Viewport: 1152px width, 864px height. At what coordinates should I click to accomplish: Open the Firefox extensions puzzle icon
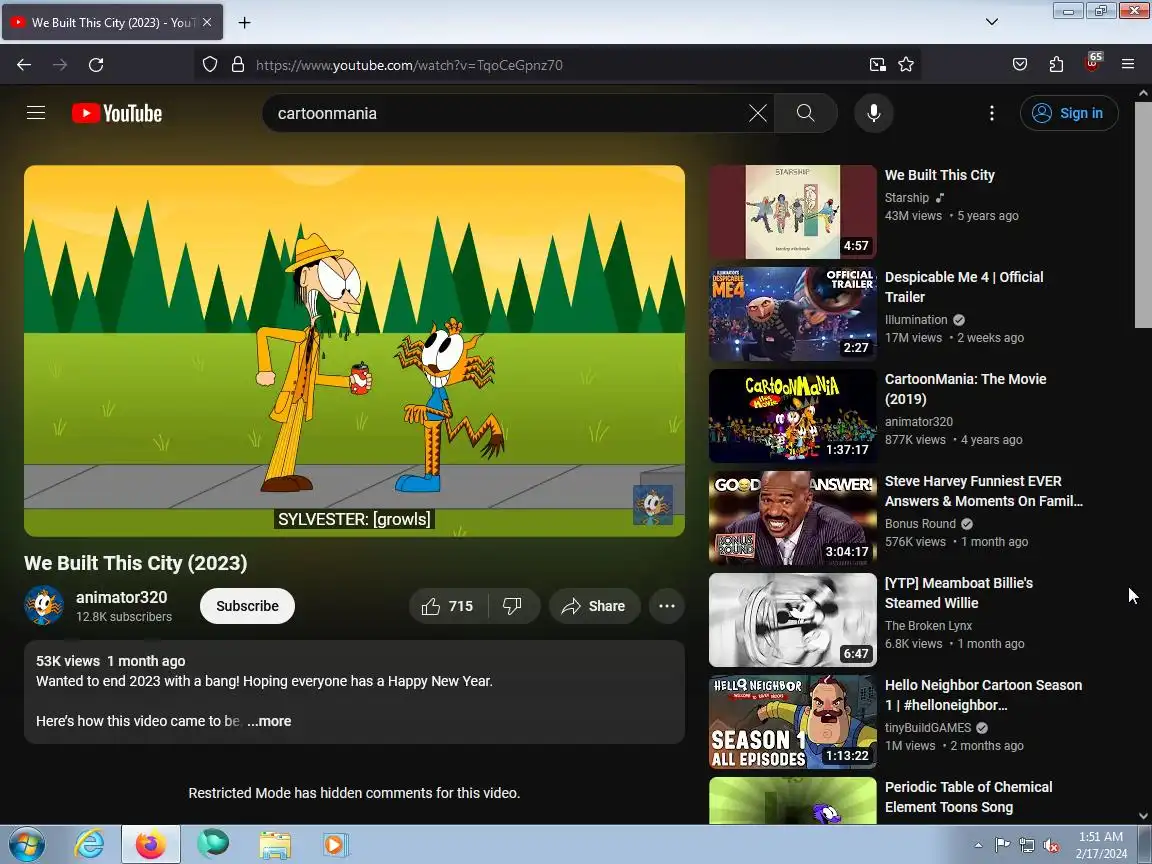click(1056, 65)
